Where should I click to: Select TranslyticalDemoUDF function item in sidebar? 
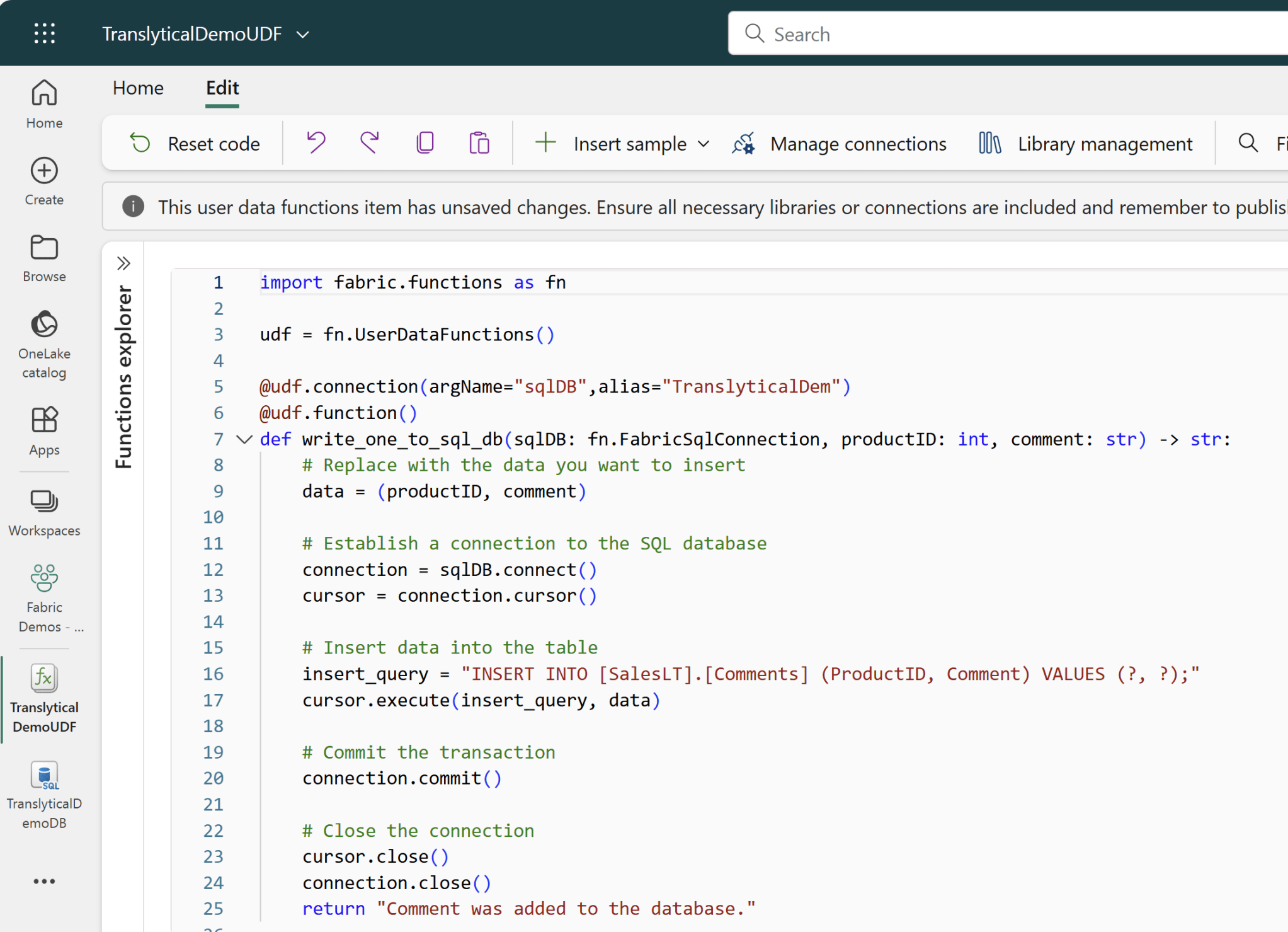pos(43,698)
